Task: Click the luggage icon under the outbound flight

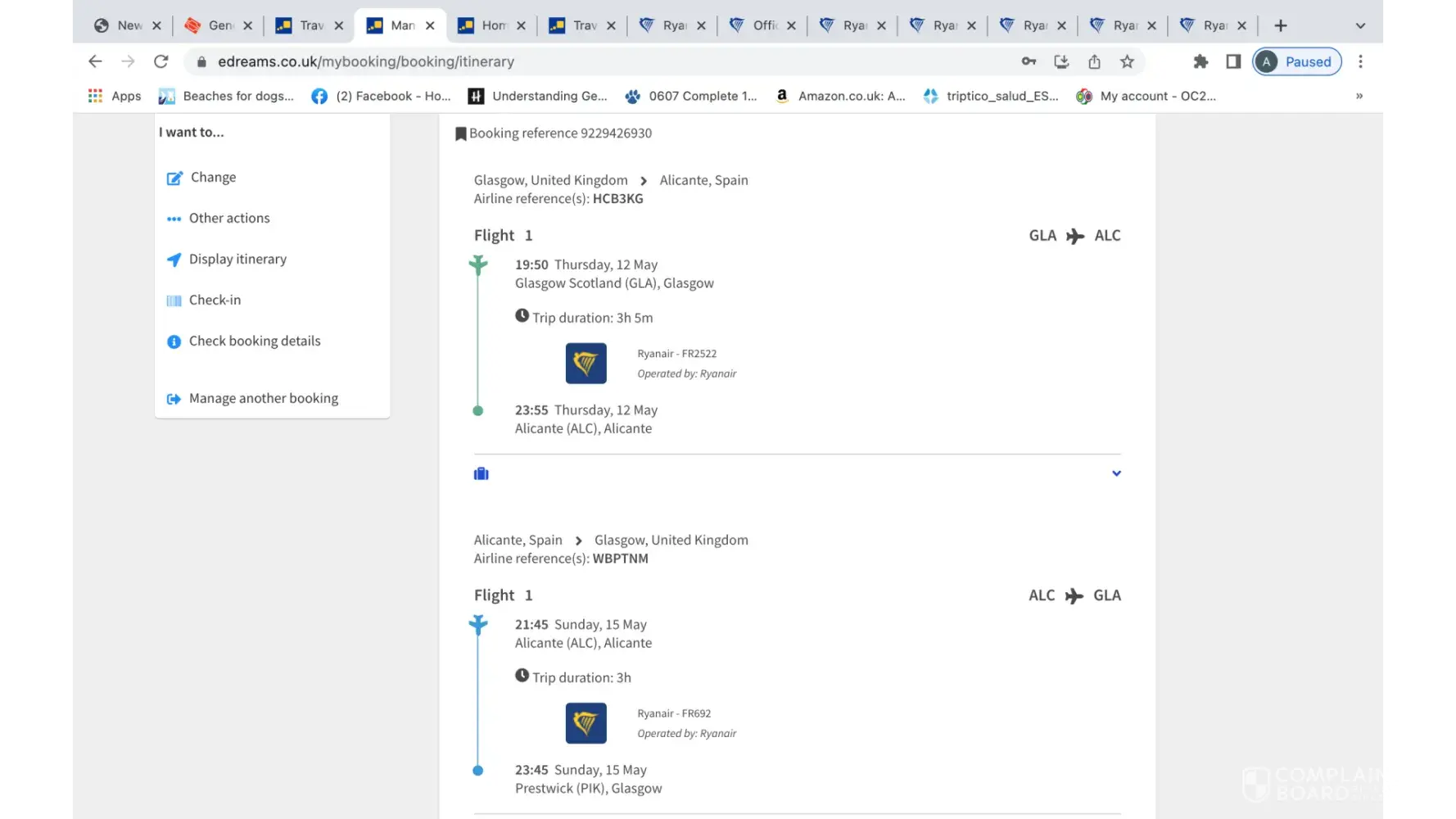Action: tap(482, 473)
